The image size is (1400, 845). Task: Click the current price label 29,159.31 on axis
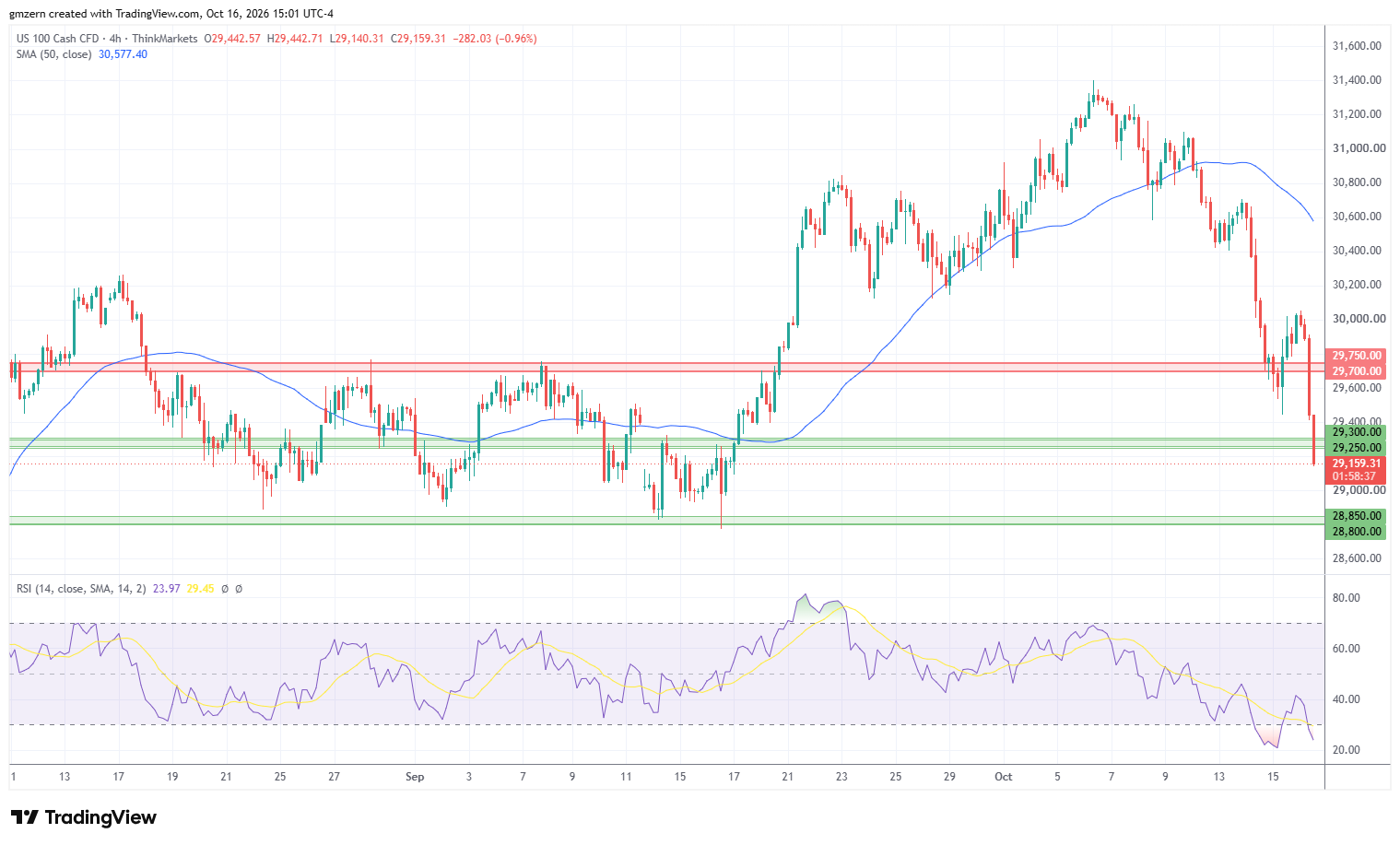1355,464
